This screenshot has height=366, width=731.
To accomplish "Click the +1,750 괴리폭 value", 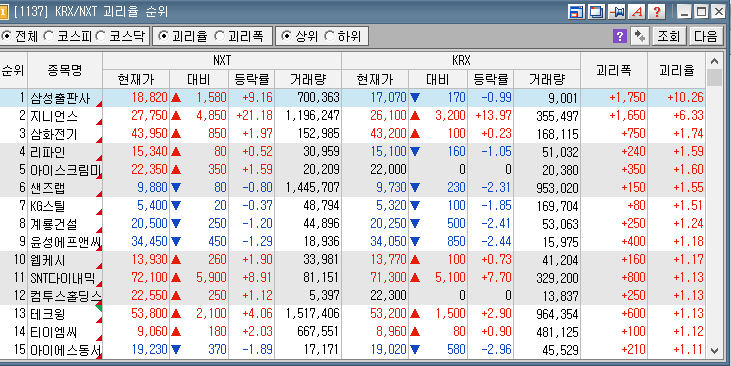I will pos(627,98).
